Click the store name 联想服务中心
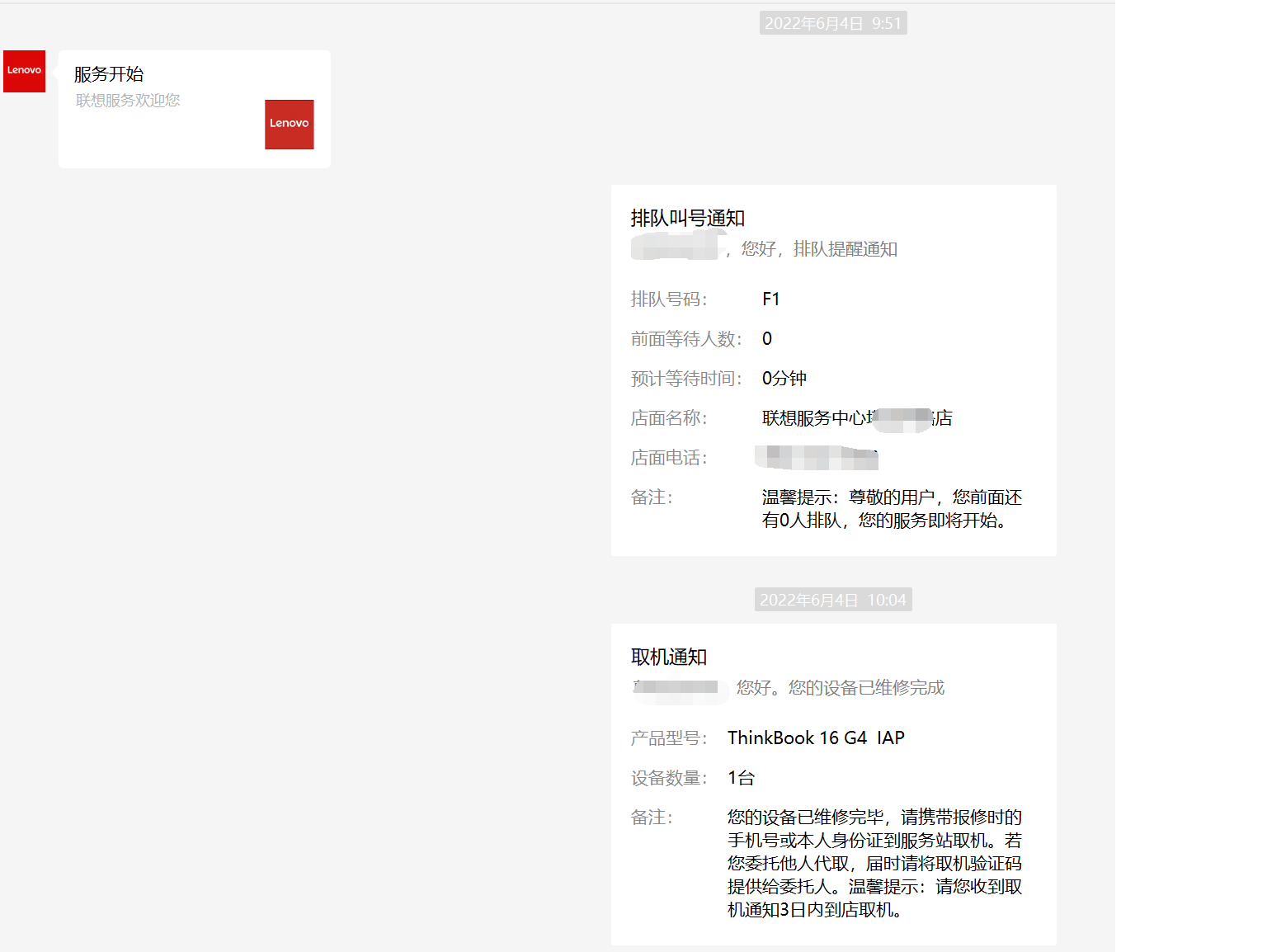The image size is (1267, 952). (857, 418)
